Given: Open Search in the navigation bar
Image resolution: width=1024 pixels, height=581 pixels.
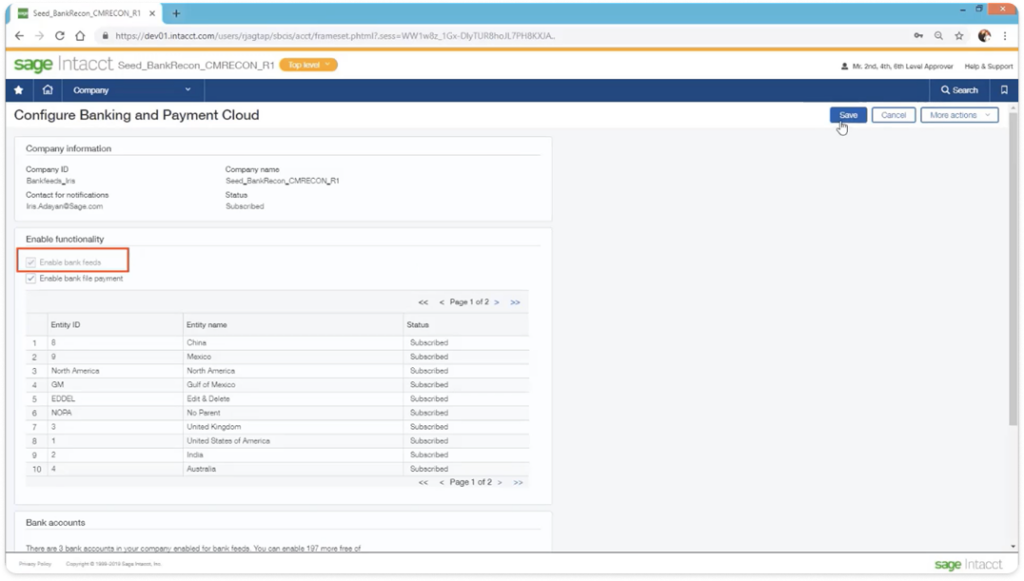Looking at the screenshot, I should point(959,90).
